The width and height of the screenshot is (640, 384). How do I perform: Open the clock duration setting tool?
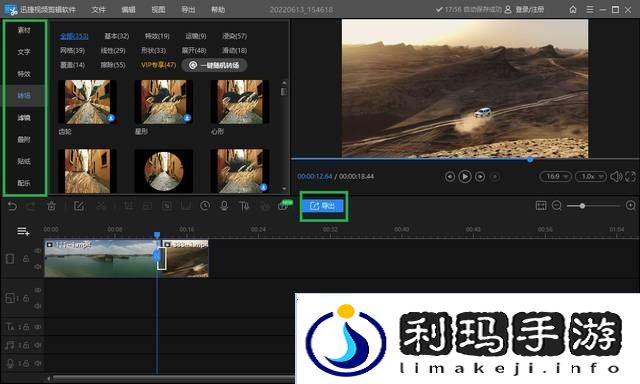point(205,206)
